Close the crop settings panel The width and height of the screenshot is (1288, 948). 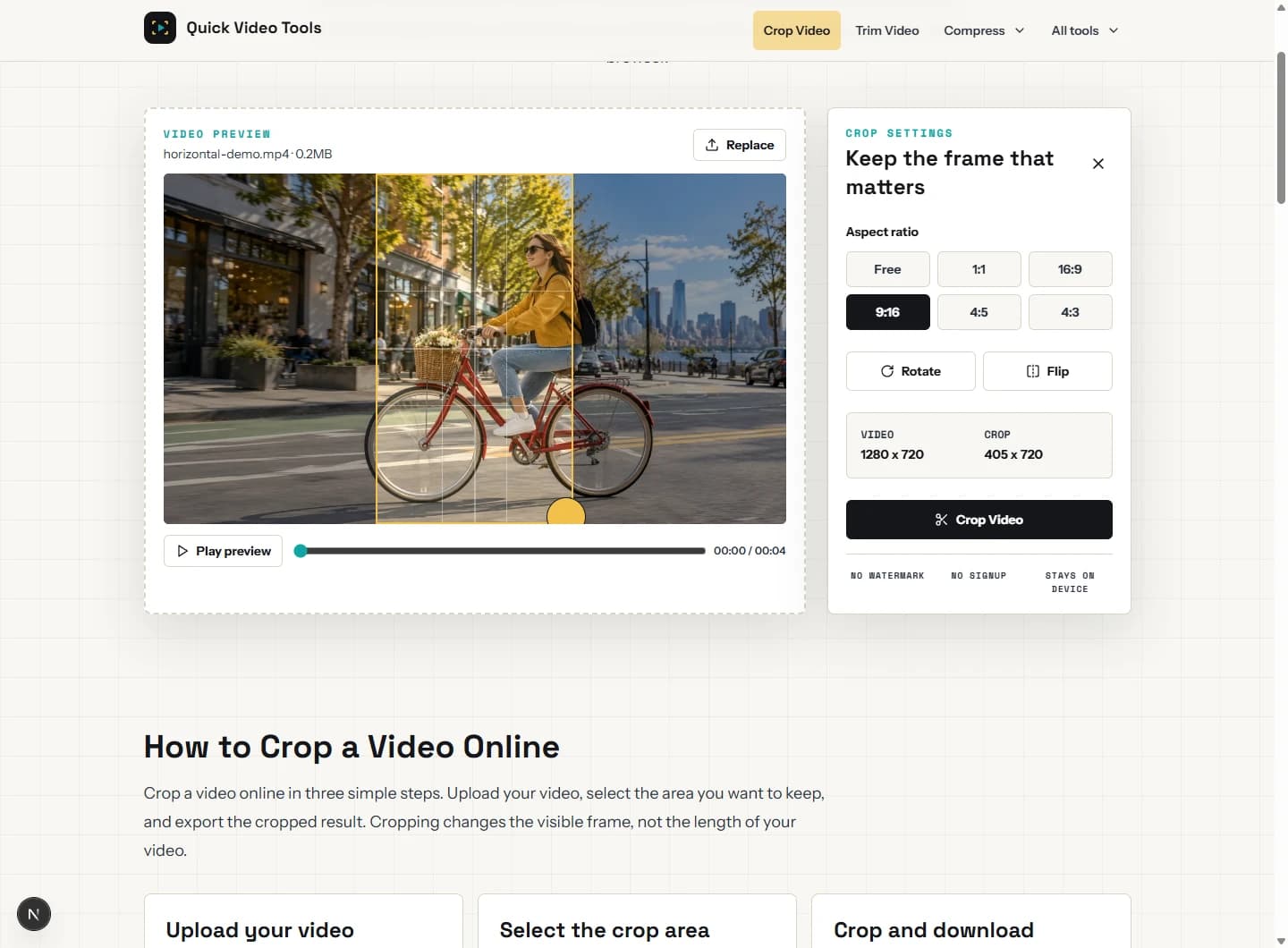coord(1098,164)
